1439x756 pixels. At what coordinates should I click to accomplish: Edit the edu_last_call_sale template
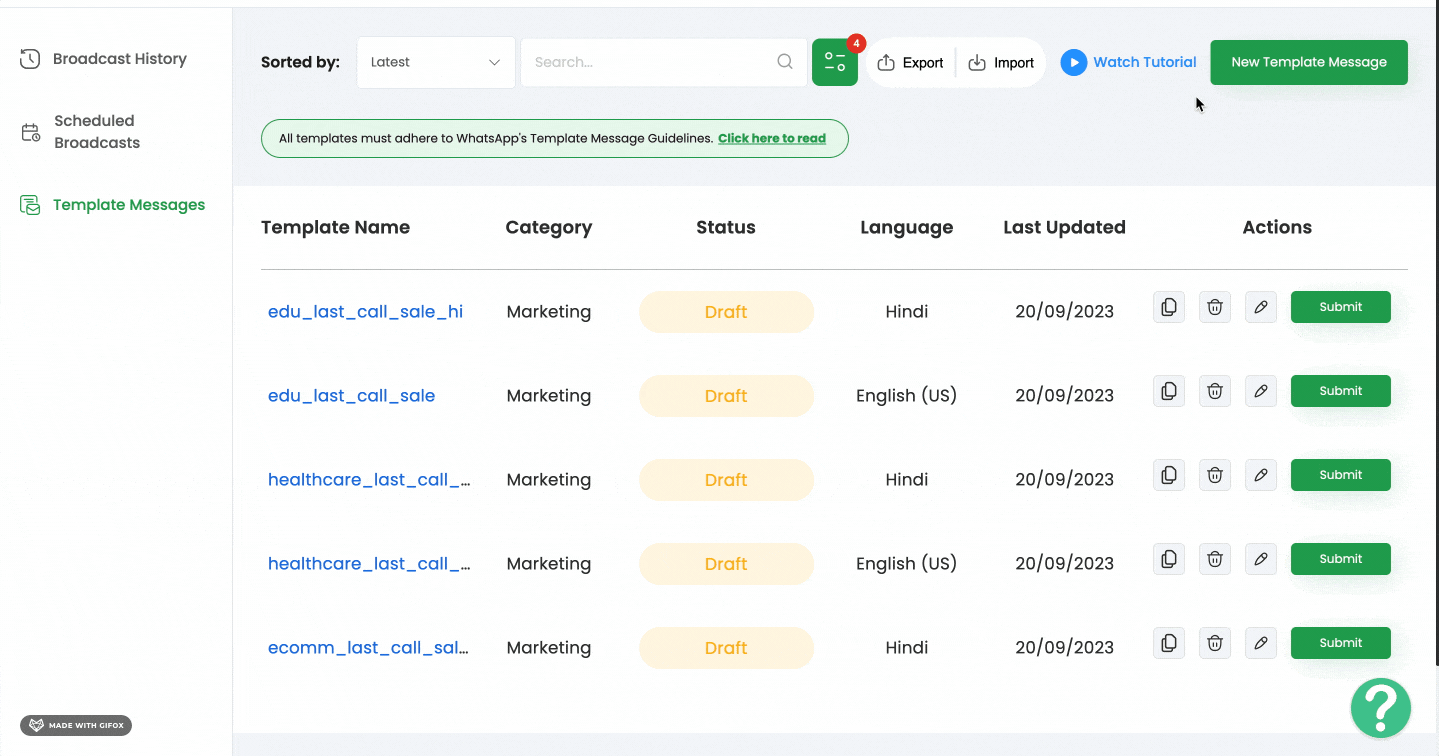[1261, 391]
